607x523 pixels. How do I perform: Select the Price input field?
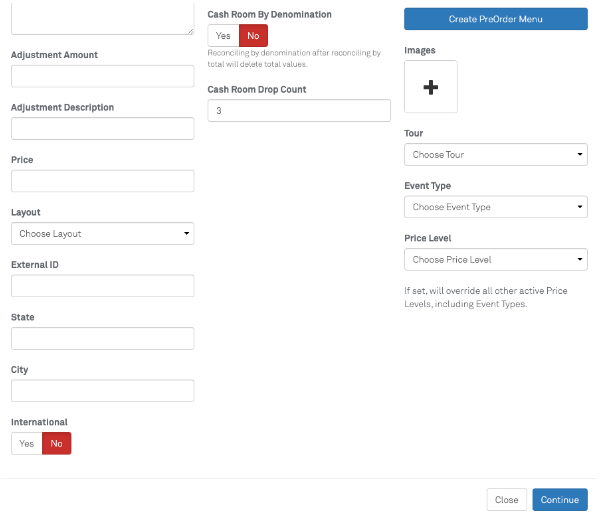pyautogui.click(x=102, y=181)
